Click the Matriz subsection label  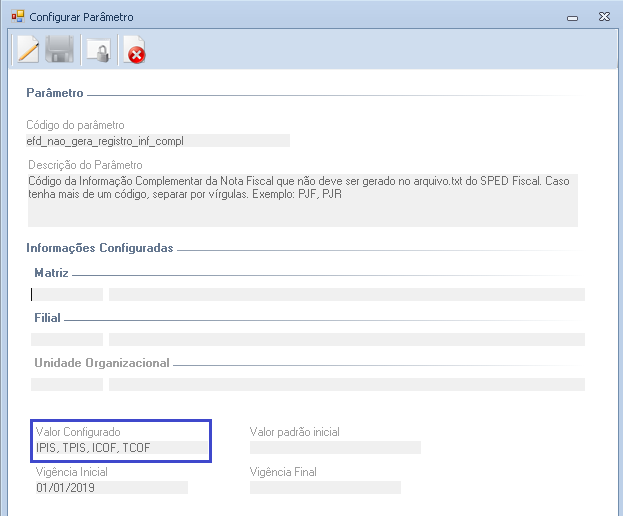51,273
